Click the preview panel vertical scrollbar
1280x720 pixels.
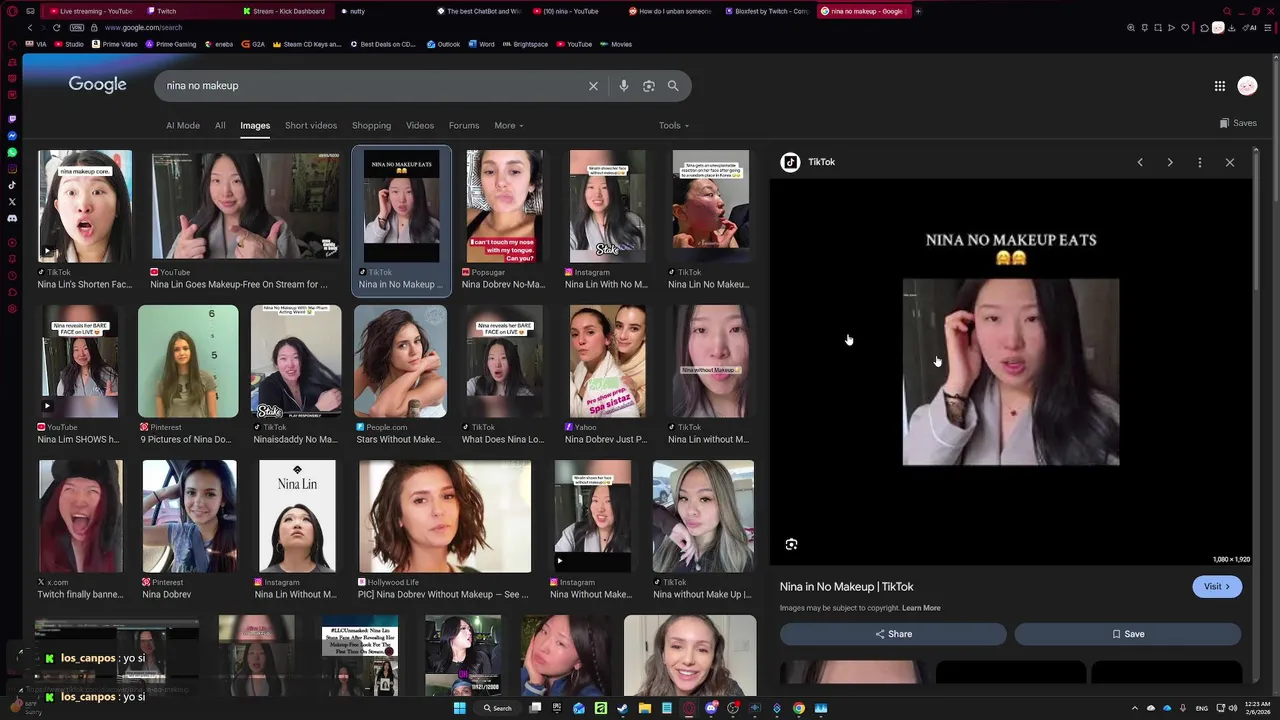point(1255,220)
